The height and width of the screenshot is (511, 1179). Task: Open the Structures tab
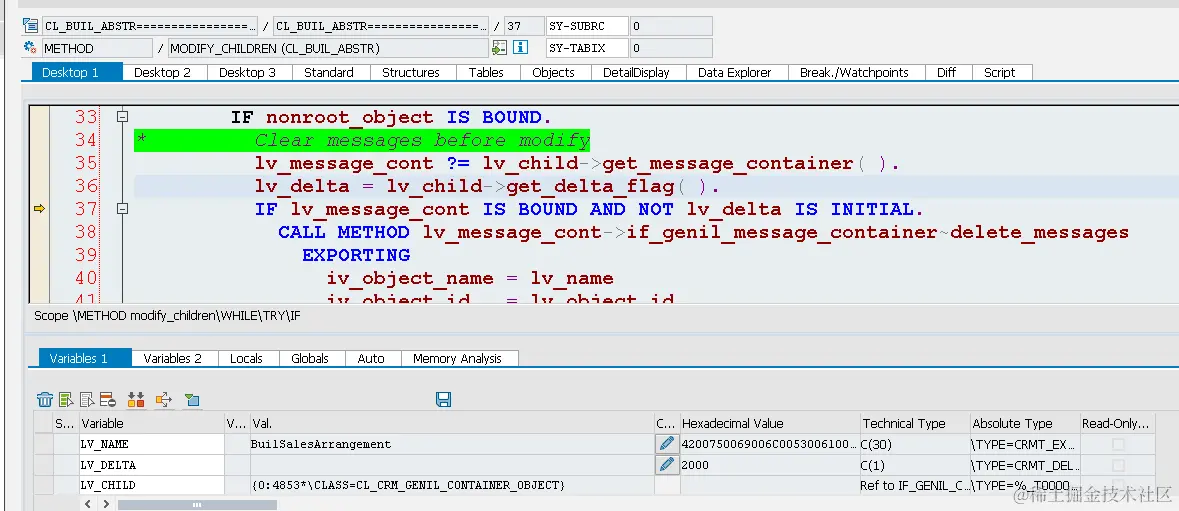tap(411, 73)
